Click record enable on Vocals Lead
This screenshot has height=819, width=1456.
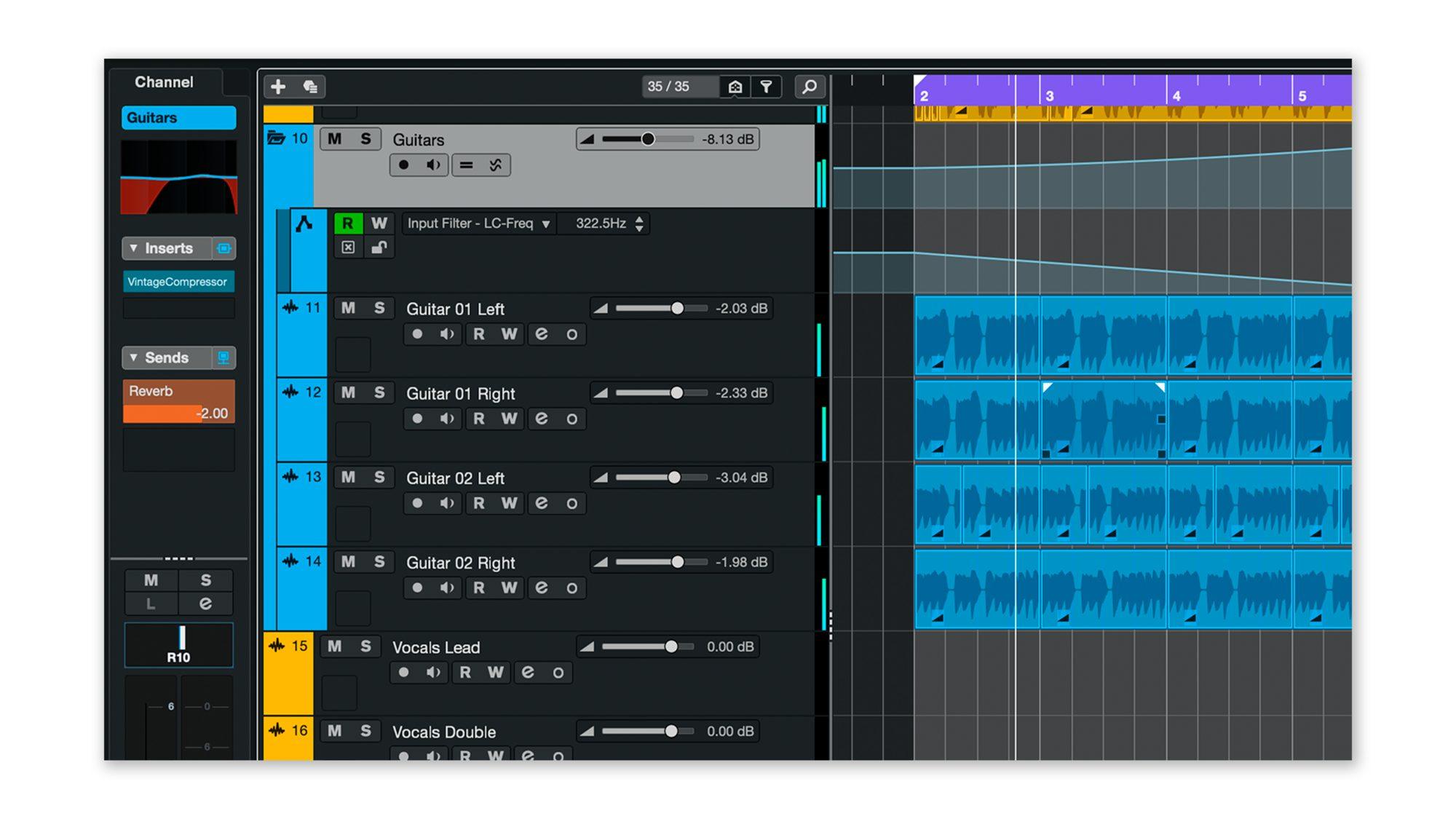403,673
